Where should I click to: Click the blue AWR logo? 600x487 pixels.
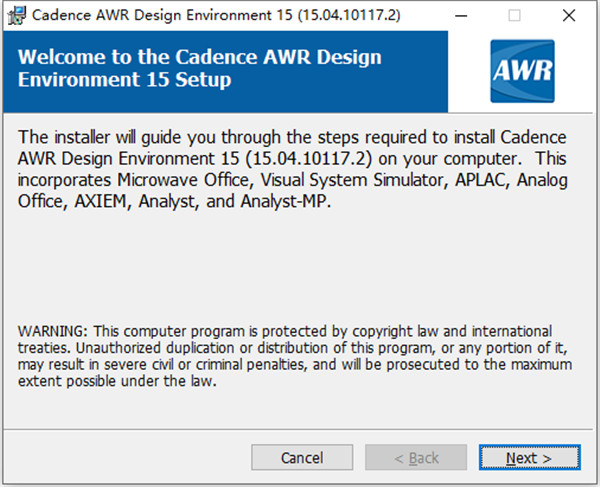coord(522,71)
